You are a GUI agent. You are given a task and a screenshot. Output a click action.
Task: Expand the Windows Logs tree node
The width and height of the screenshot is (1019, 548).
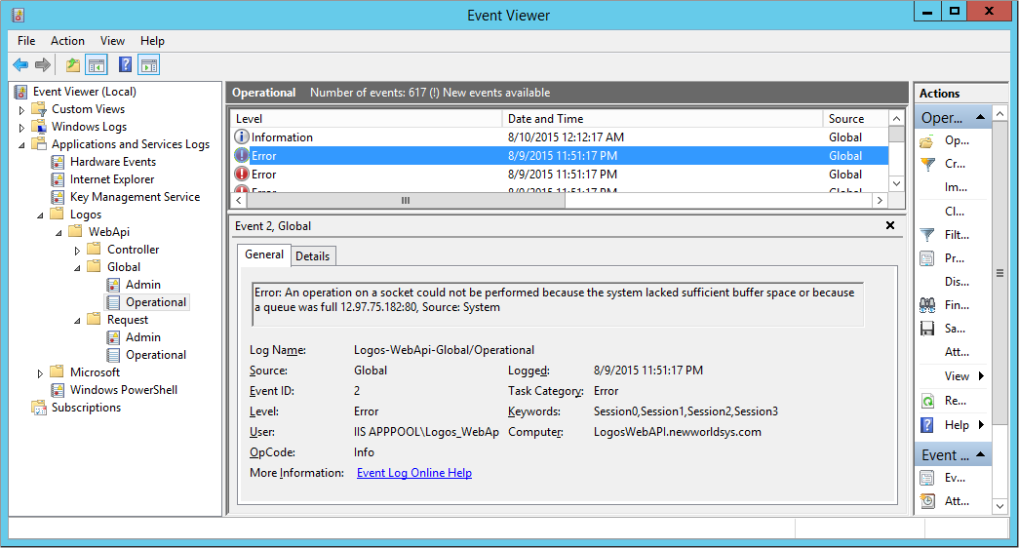(x=22, y=127)
